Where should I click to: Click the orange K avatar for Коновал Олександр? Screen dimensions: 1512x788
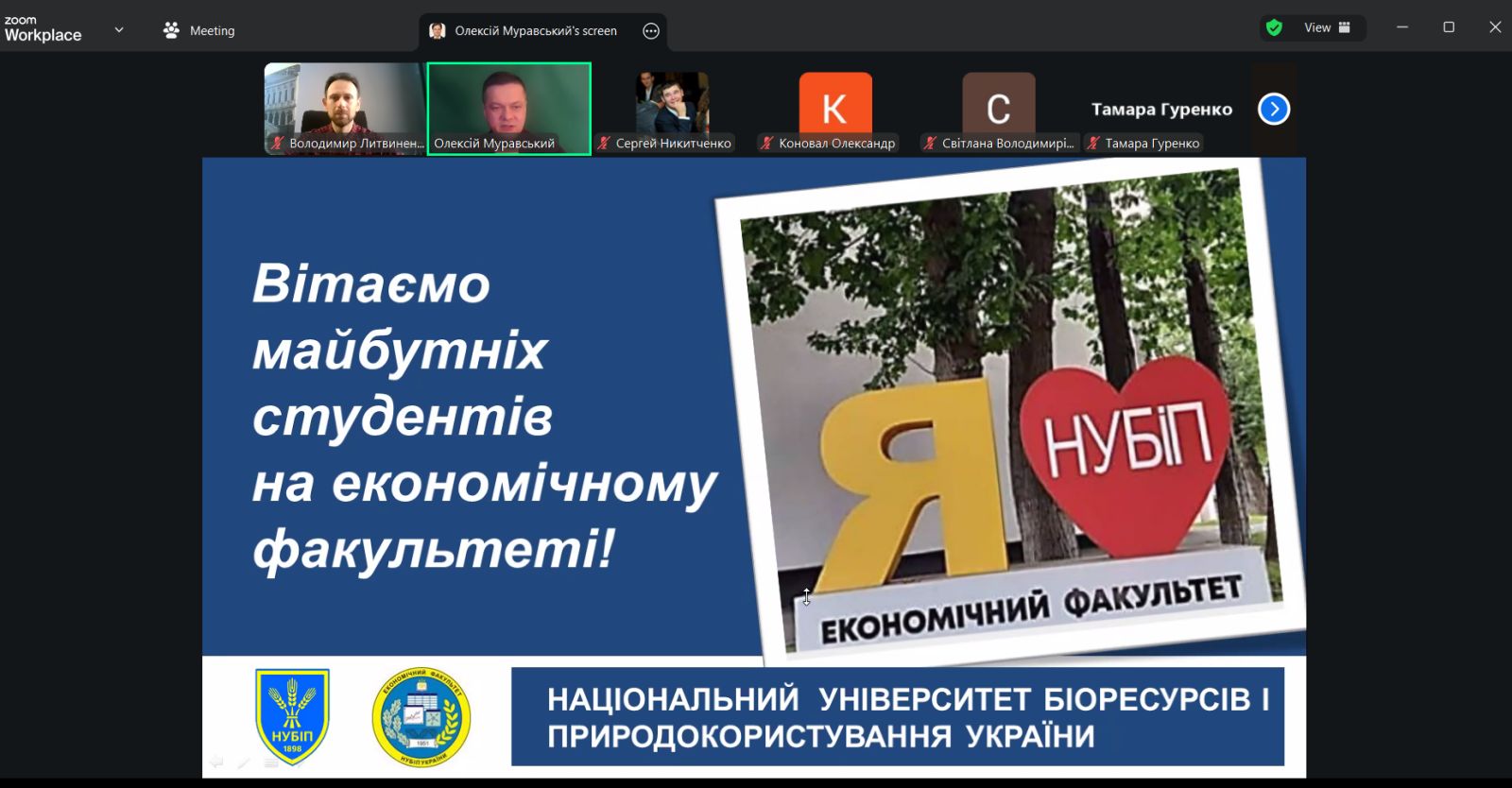tap(835, 104)
